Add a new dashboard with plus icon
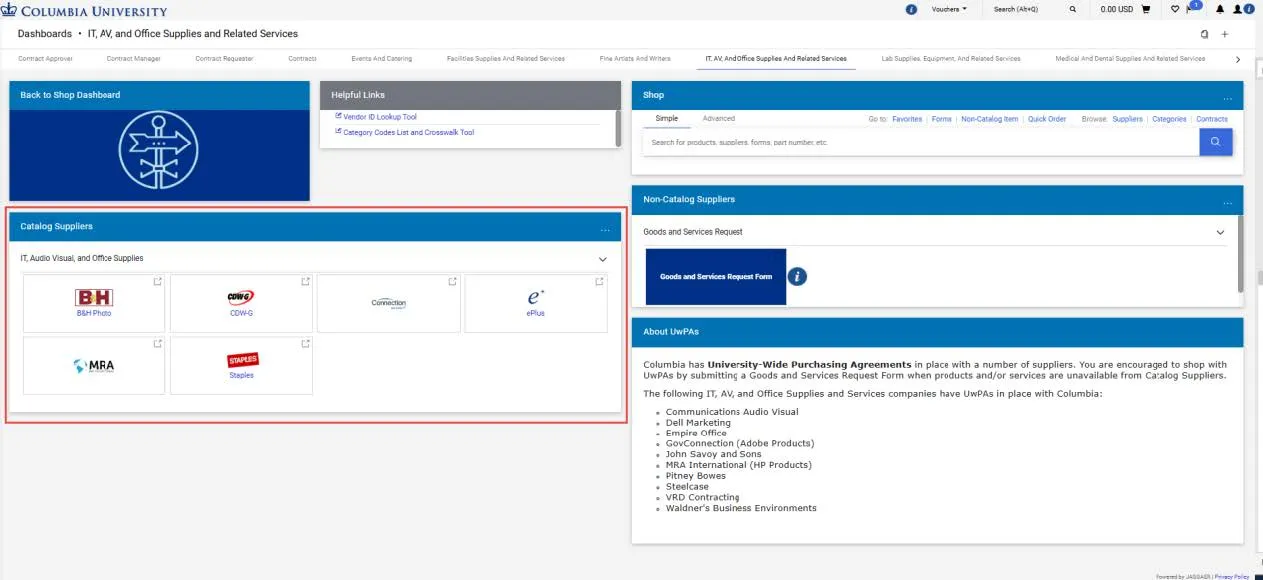Image resolution: width=1263 pixels, height=580 pixels. point(1225,34)
